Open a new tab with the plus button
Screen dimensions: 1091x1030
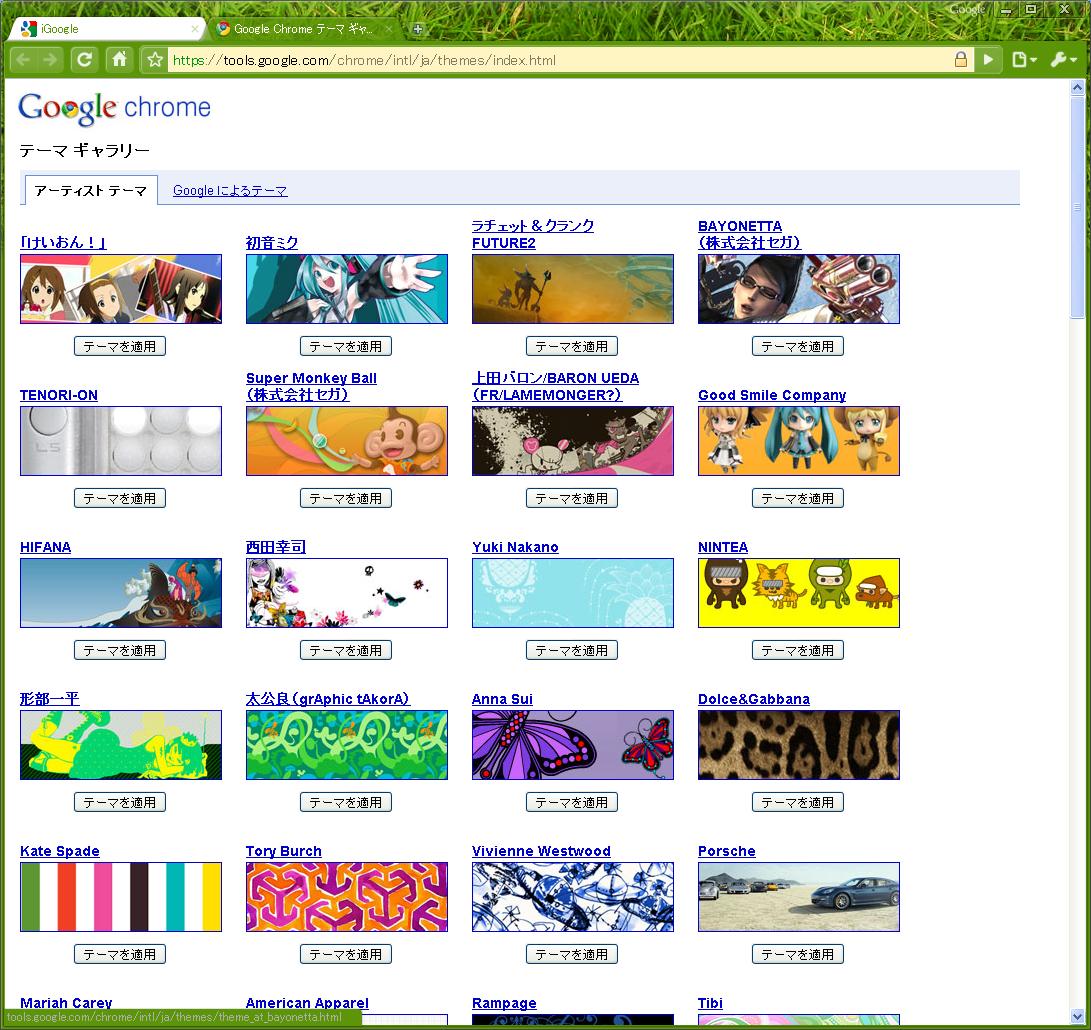[x=417, y=29]
